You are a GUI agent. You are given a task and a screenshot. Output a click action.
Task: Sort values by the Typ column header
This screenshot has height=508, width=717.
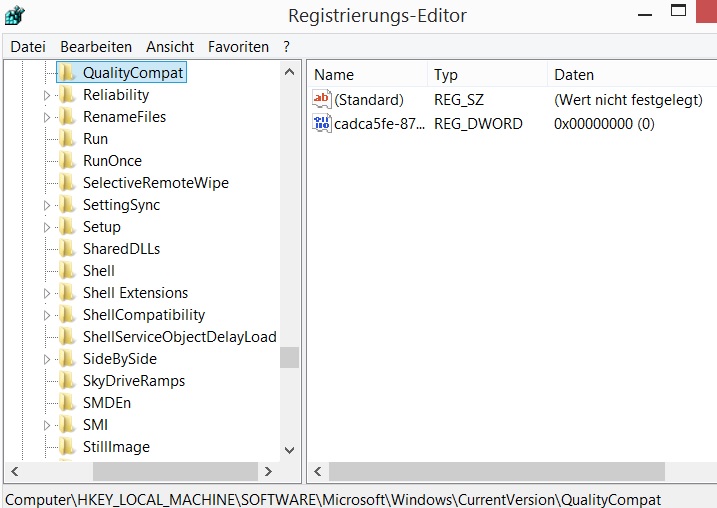[x=487, y=75]
